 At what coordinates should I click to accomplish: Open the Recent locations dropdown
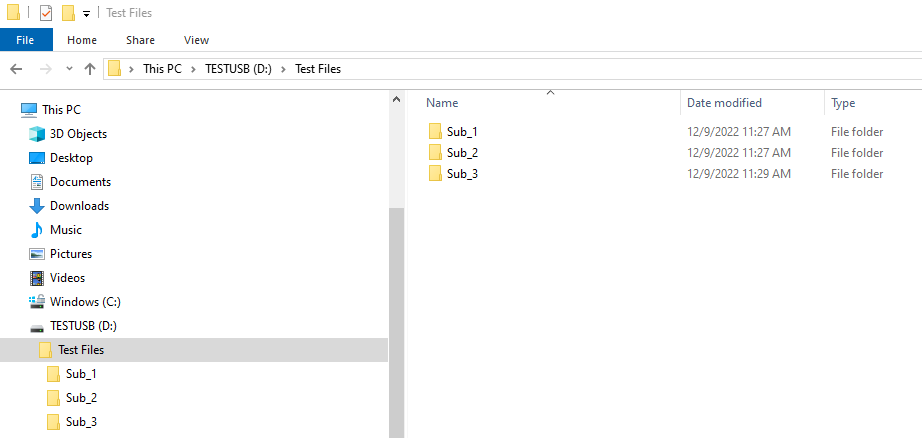point(69,69)
